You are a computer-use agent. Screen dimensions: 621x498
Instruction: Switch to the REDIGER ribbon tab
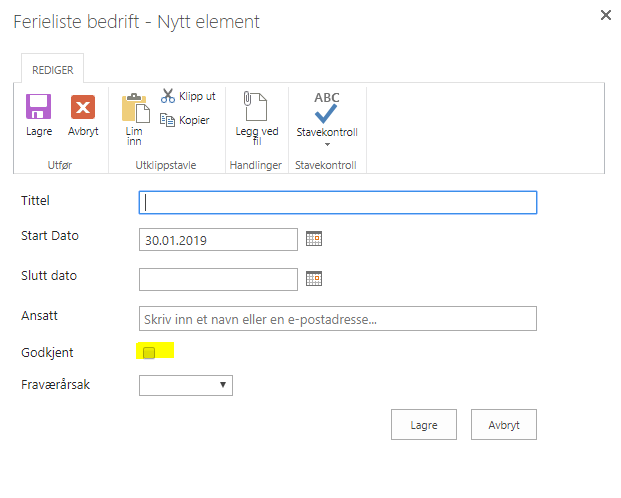pyautogui.click(x=52, y=69)
